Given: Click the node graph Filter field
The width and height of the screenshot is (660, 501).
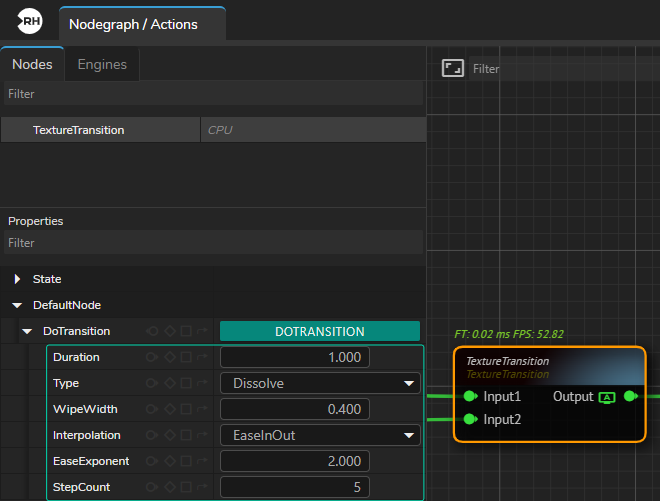Looking at the screenshot, I should coord(564,69).
